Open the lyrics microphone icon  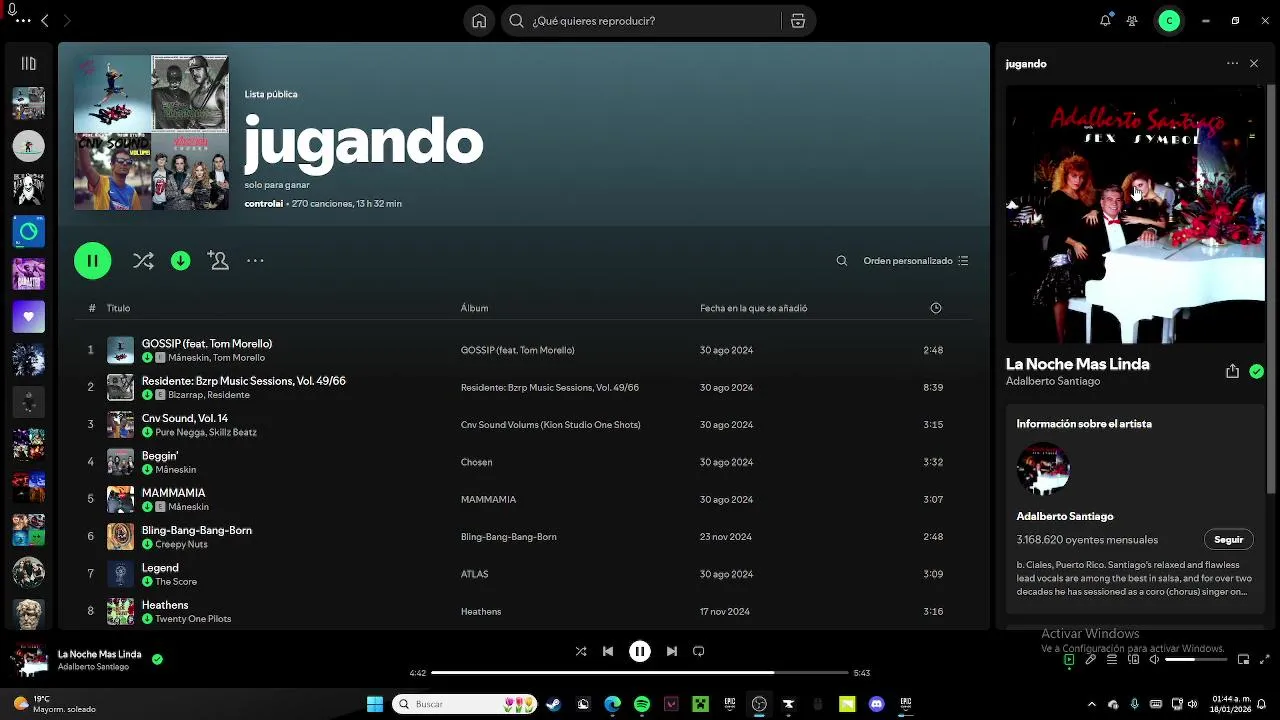pos(1090,660)
